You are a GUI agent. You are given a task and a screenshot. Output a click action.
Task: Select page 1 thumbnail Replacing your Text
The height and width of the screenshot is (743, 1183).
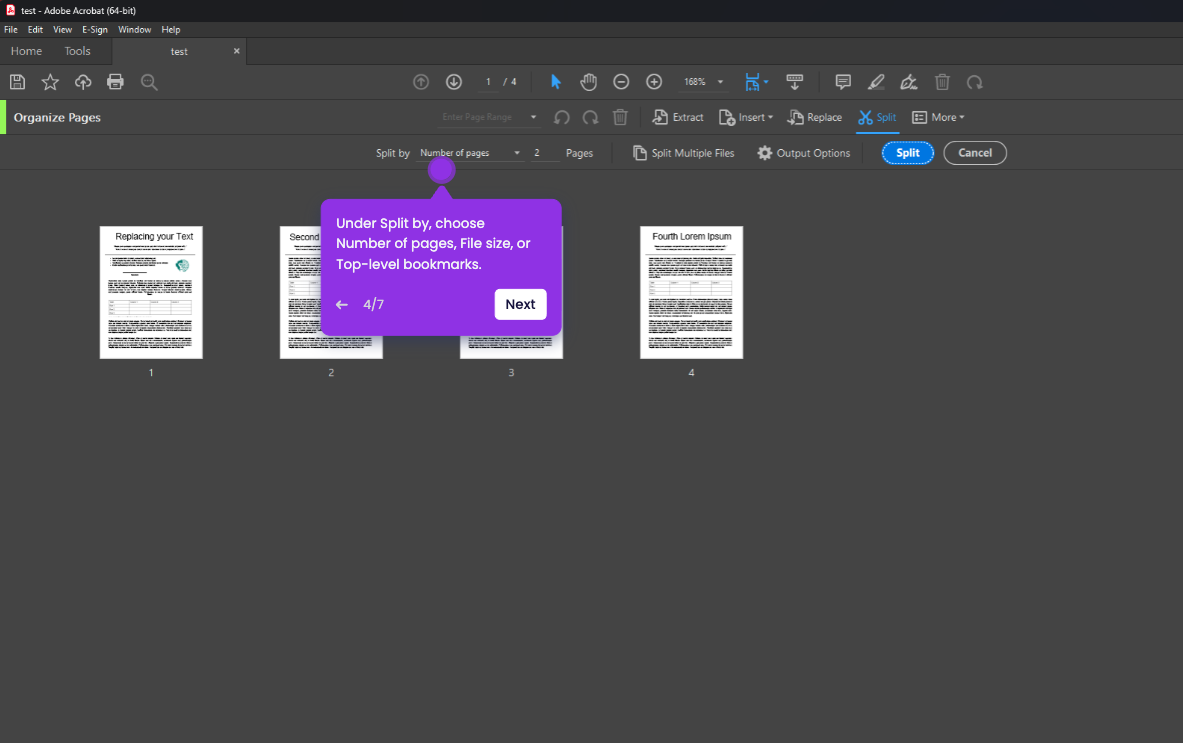pyautogui.click(x=151, y=293)
